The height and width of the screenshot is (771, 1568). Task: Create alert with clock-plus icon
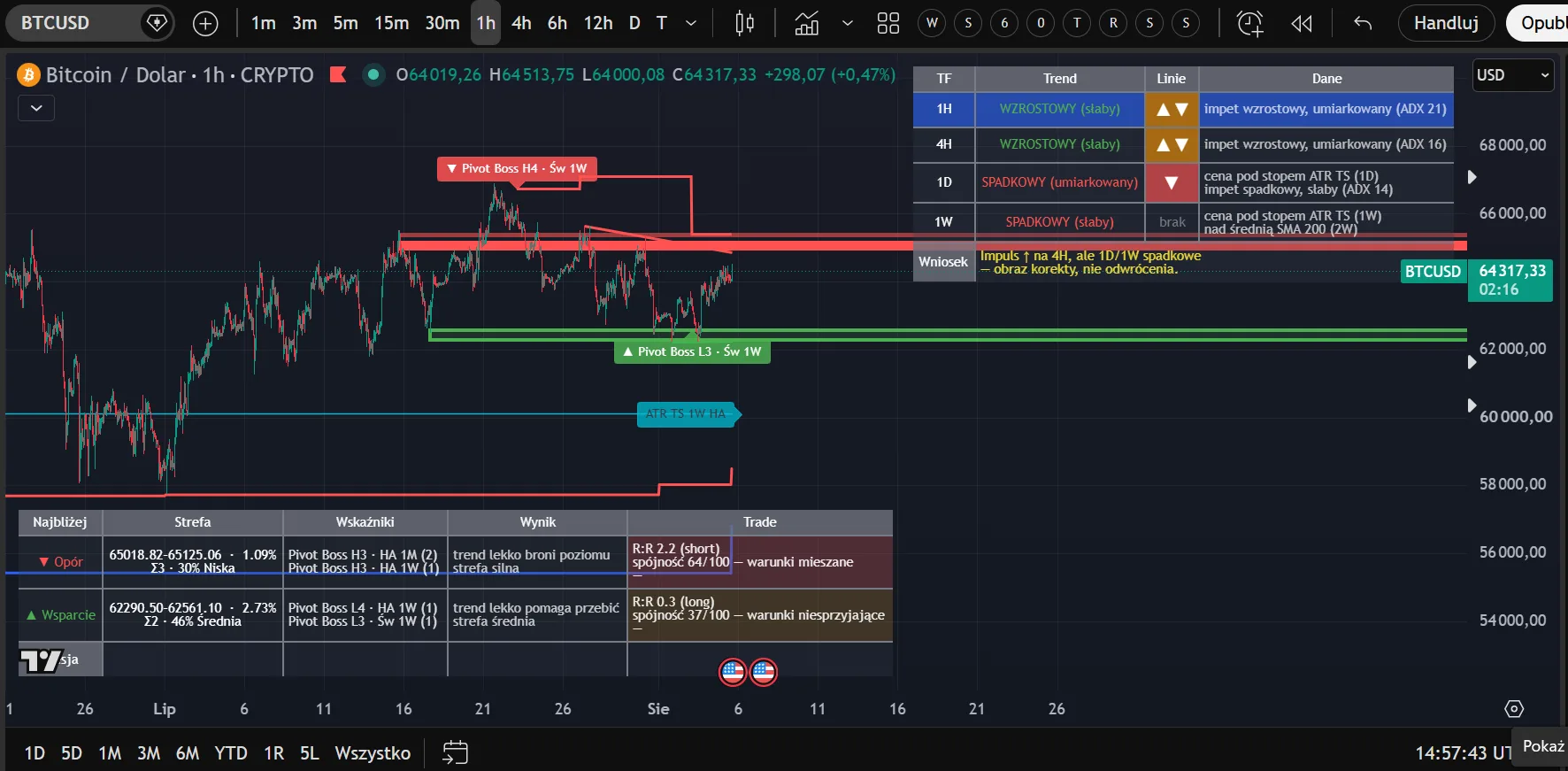[1249, 24]
